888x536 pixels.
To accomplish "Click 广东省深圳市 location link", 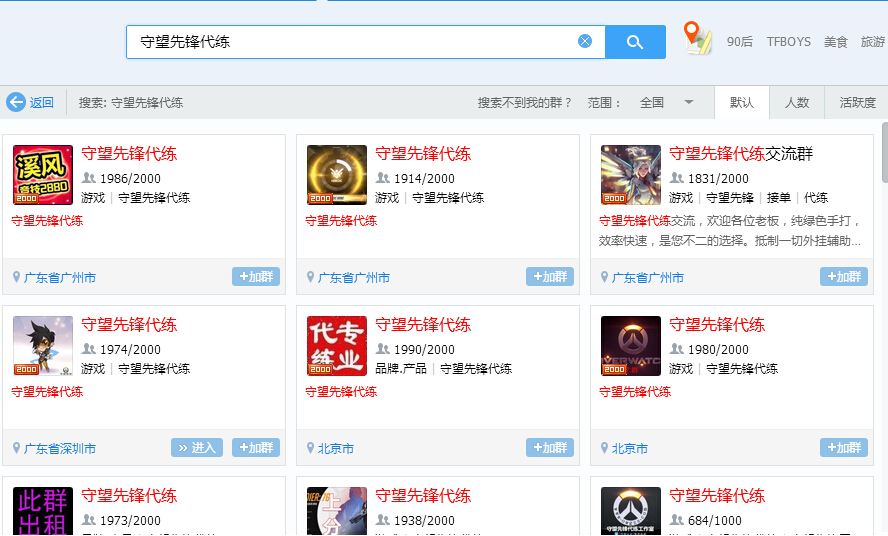I will pyautogui.click(x=59, y=449).
